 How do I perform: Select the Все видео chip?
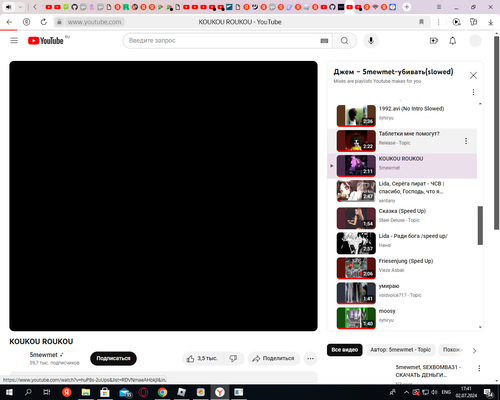point(345,350)
